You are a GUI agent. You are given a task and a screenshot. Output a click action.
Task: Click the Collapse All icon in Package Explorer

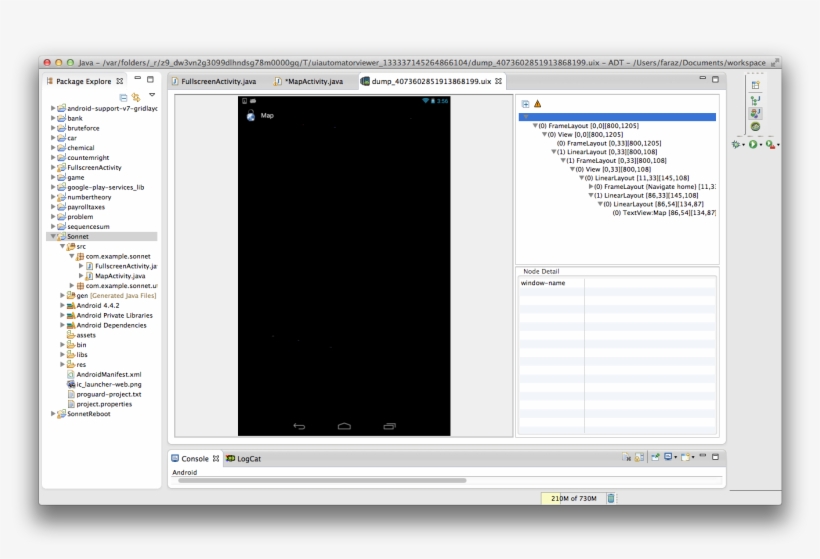[x=123, y=97]
